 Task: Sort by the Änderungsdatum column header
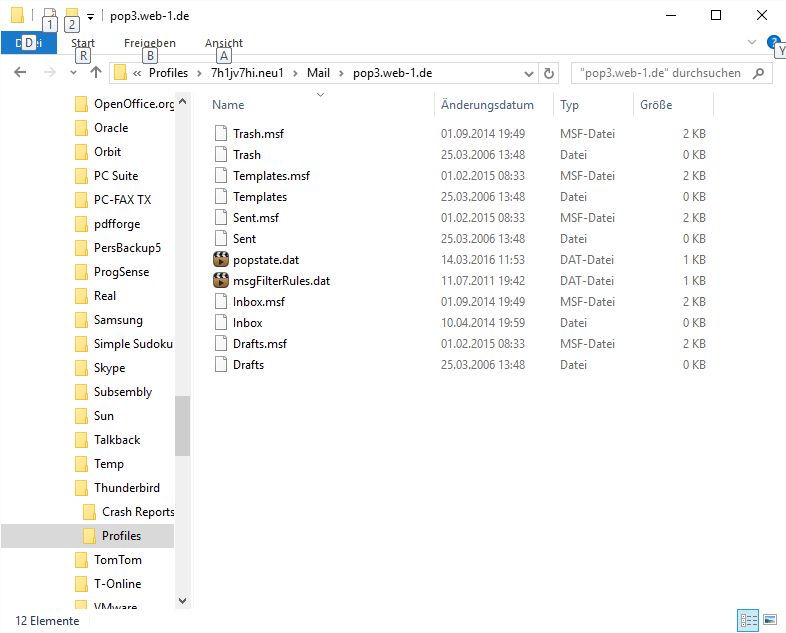coord(487,105)
